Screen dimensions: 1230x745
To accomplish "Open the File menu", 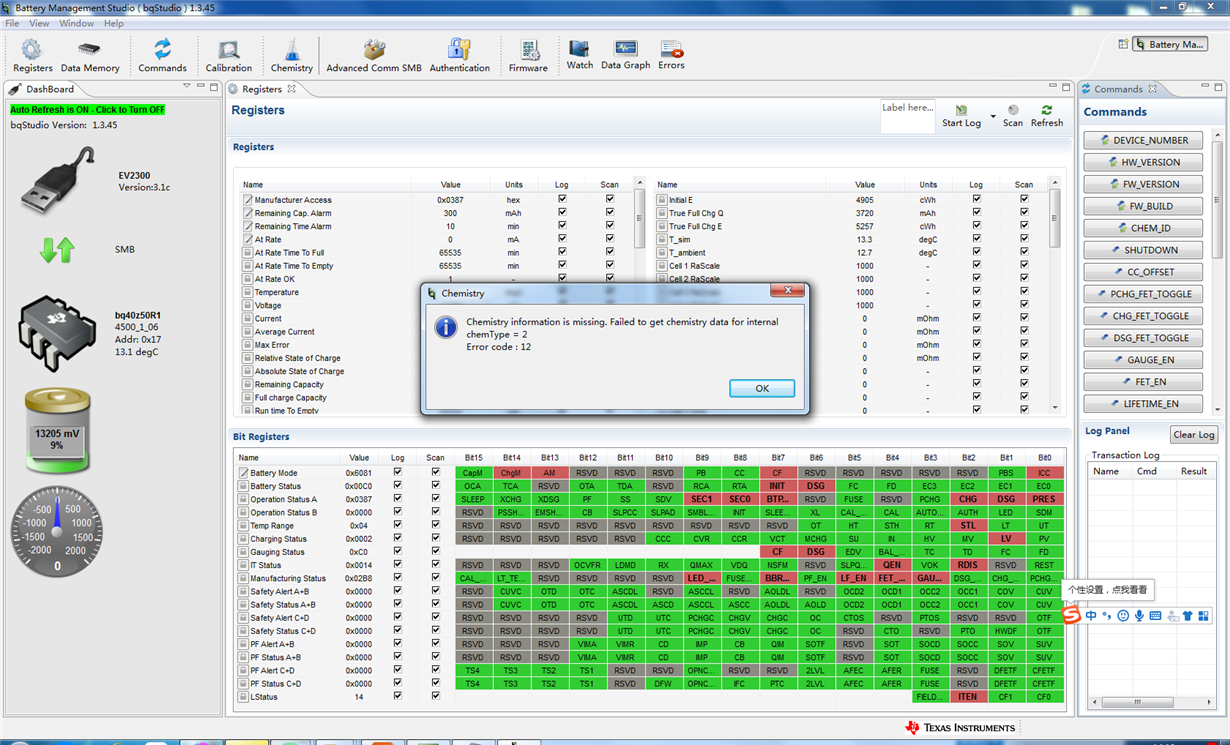I will 12,23.
